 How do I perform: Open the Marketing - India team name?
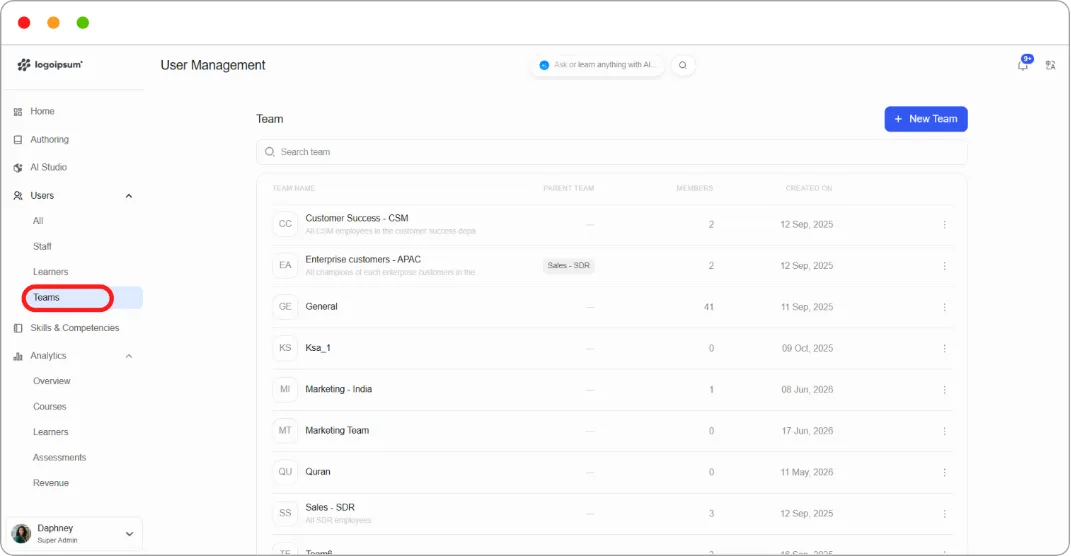pyautogui.click(x=338, y=389)
